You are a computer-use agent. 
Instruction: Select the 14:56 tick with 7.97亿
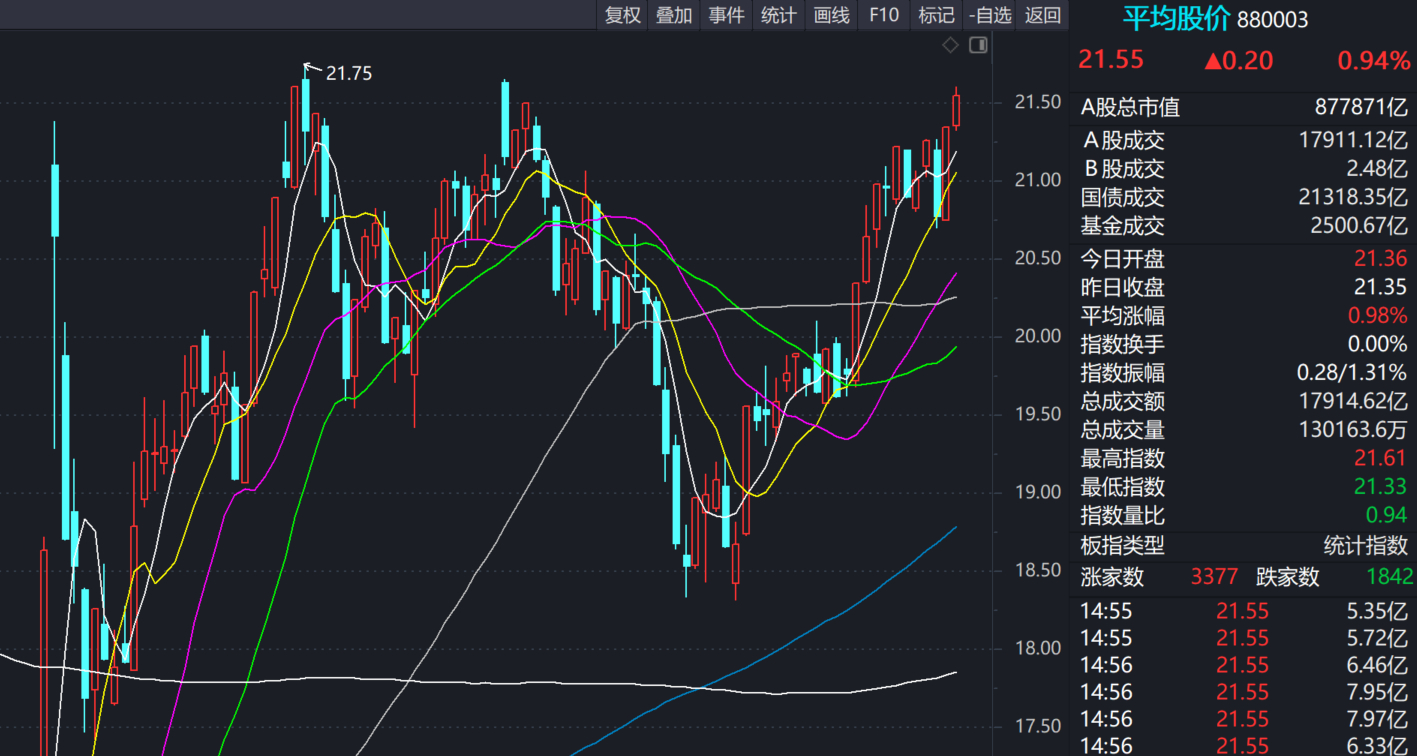(x=1244, y=719)
